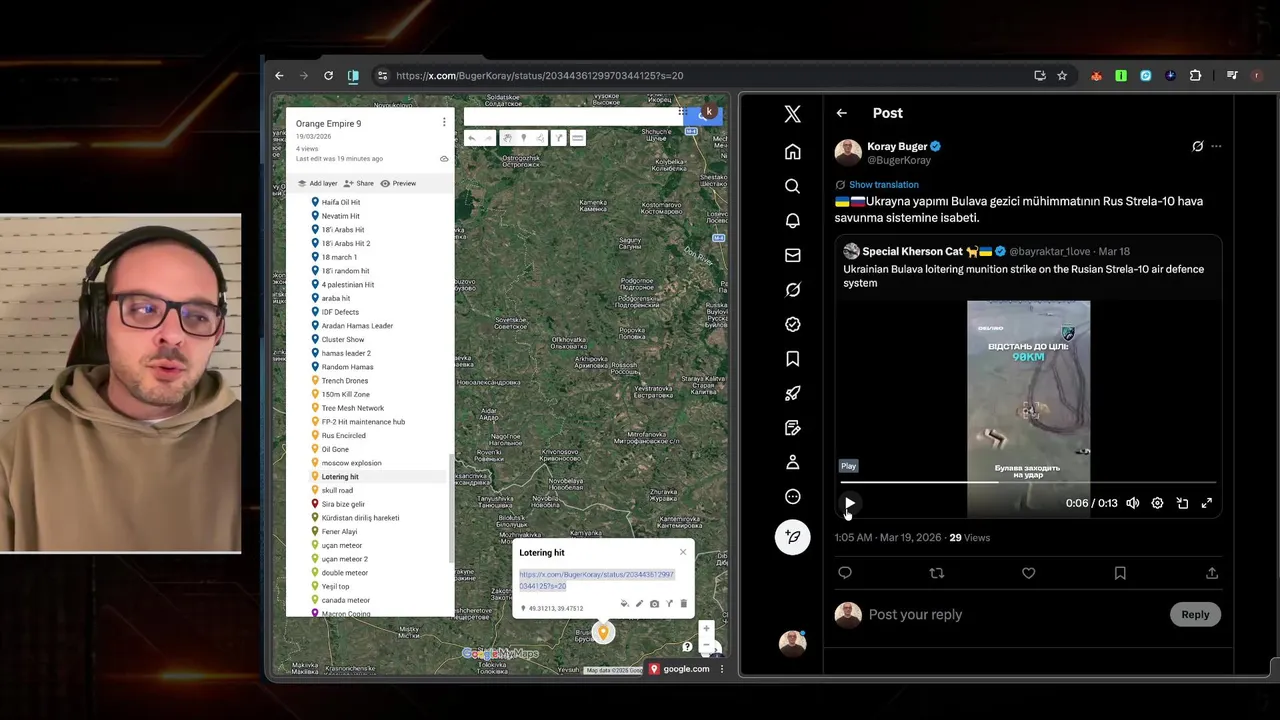This screenshot has width=1280, height=720.
Task: Undo the last map edit
Action: [472, 138]
